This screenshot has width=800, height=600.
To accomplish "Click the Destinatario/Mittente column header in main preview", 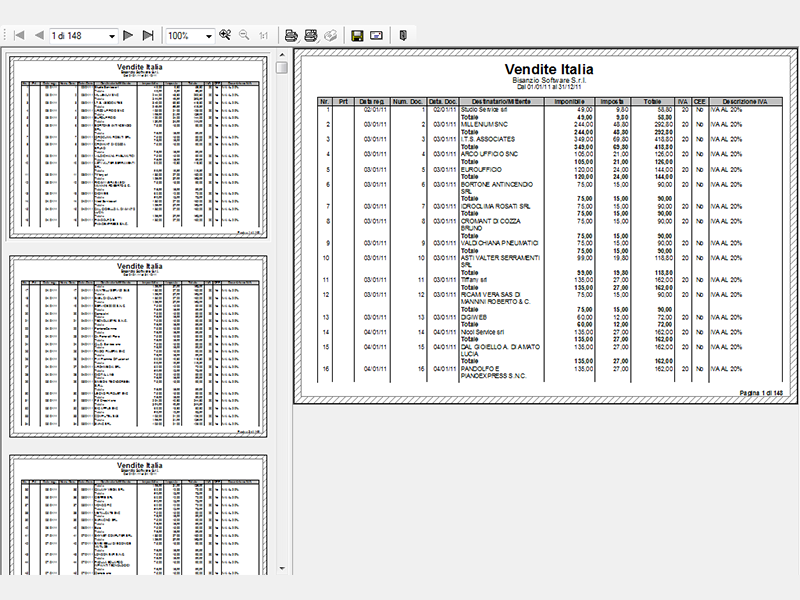I will 501,102.
